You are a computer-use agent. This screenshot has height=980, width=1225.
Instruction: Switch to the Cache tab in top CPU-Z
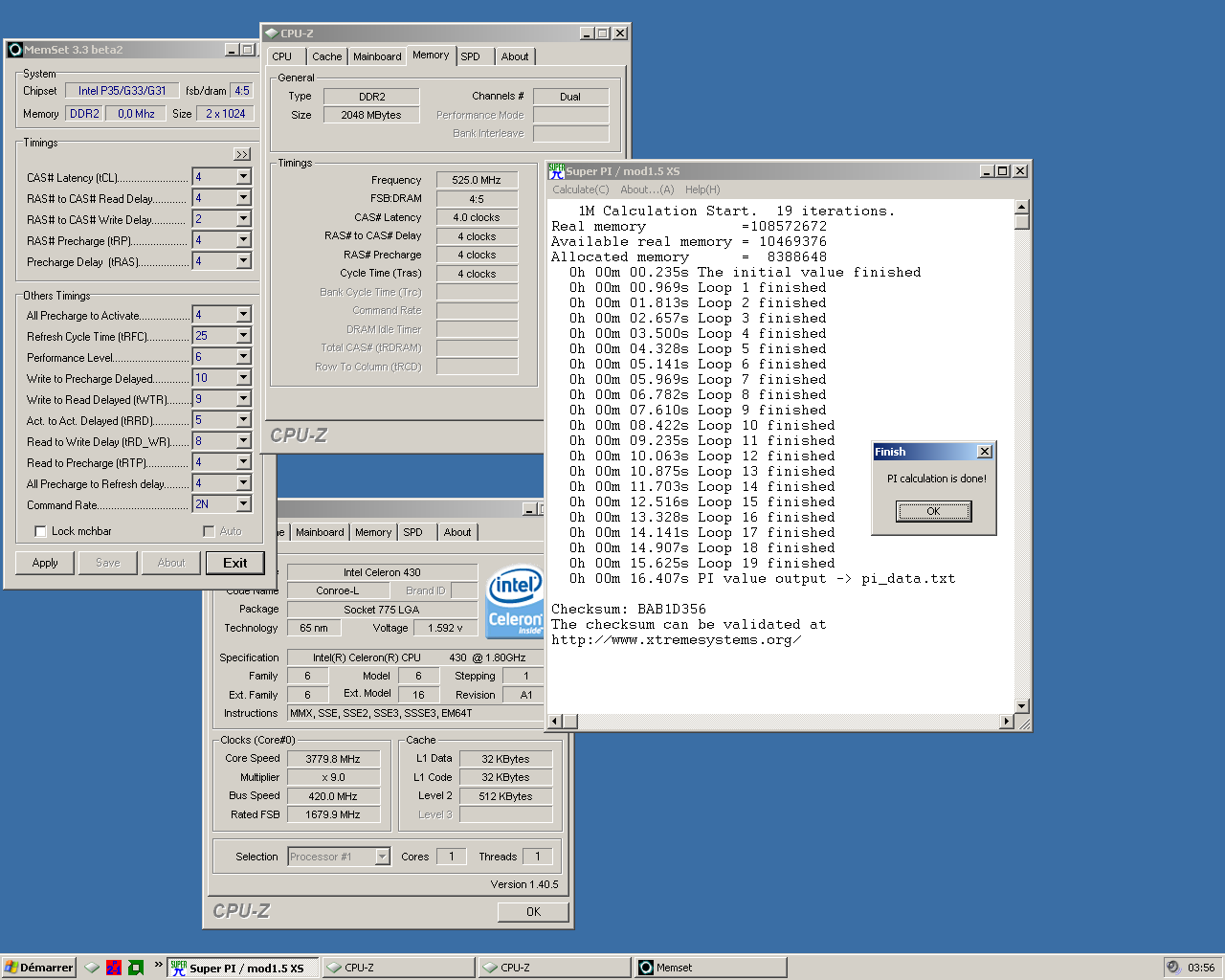[x=326, y=56]
